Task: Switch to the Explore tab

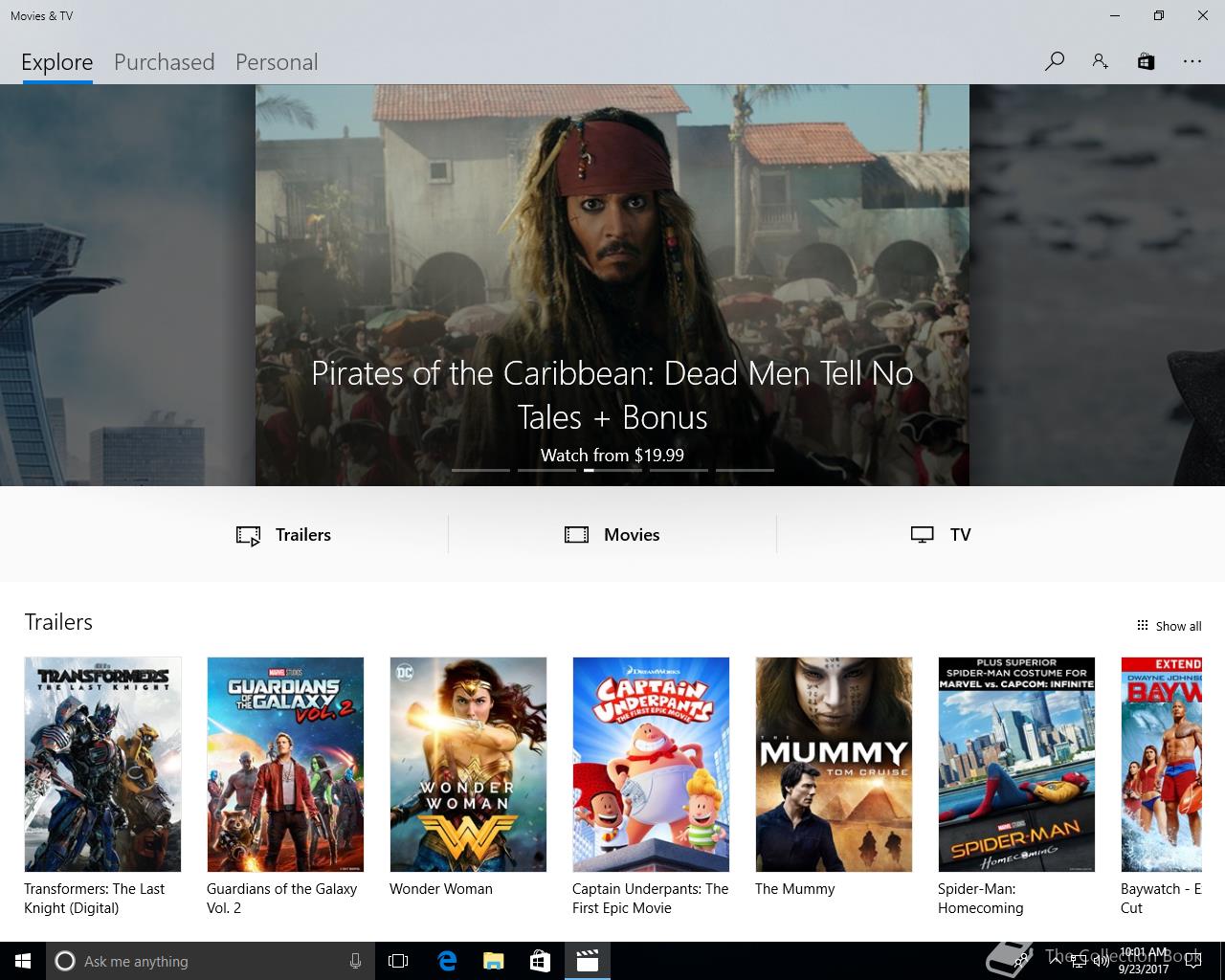Action: (x=57, y=62)
